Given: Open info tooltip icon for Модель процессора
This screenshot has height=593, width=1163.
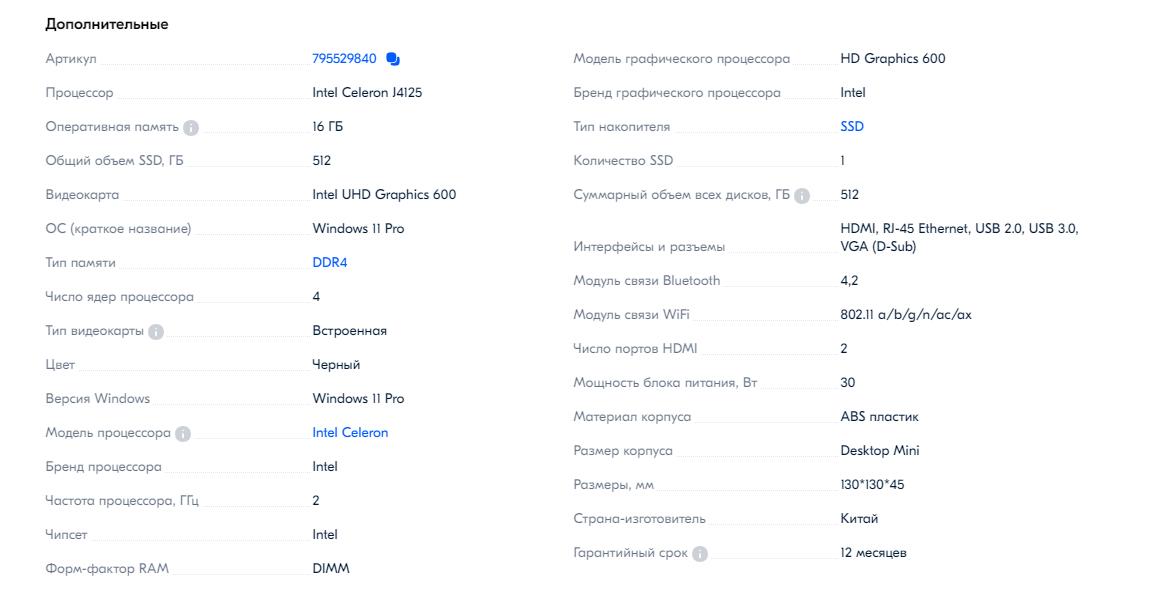Looking at the screenshot, I should tap(183, 434).
